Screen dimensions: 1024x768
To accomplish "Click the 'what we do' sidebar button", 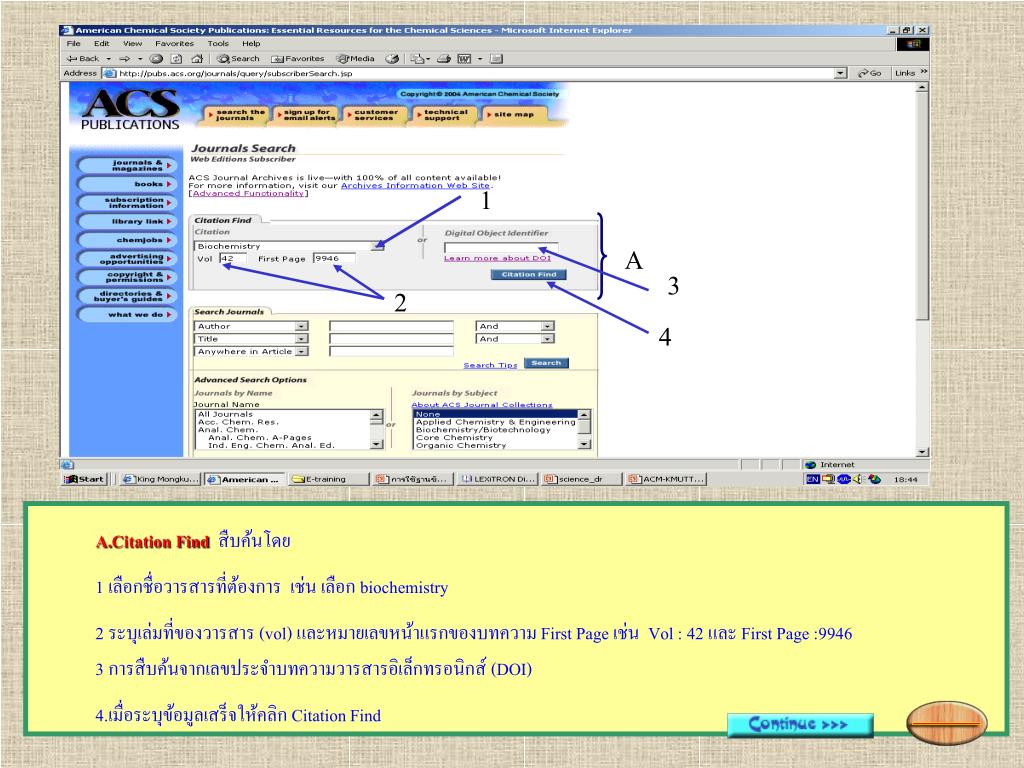I will [x=127, y=315].
